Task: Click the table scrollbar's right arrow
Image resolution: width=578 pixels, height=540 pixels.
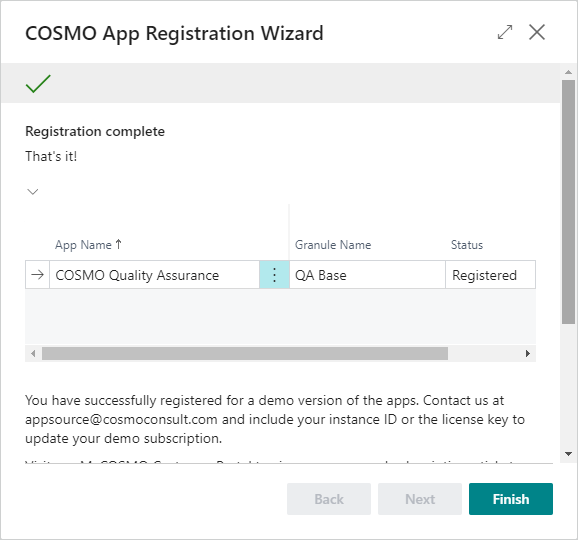Action: [527, 353]
